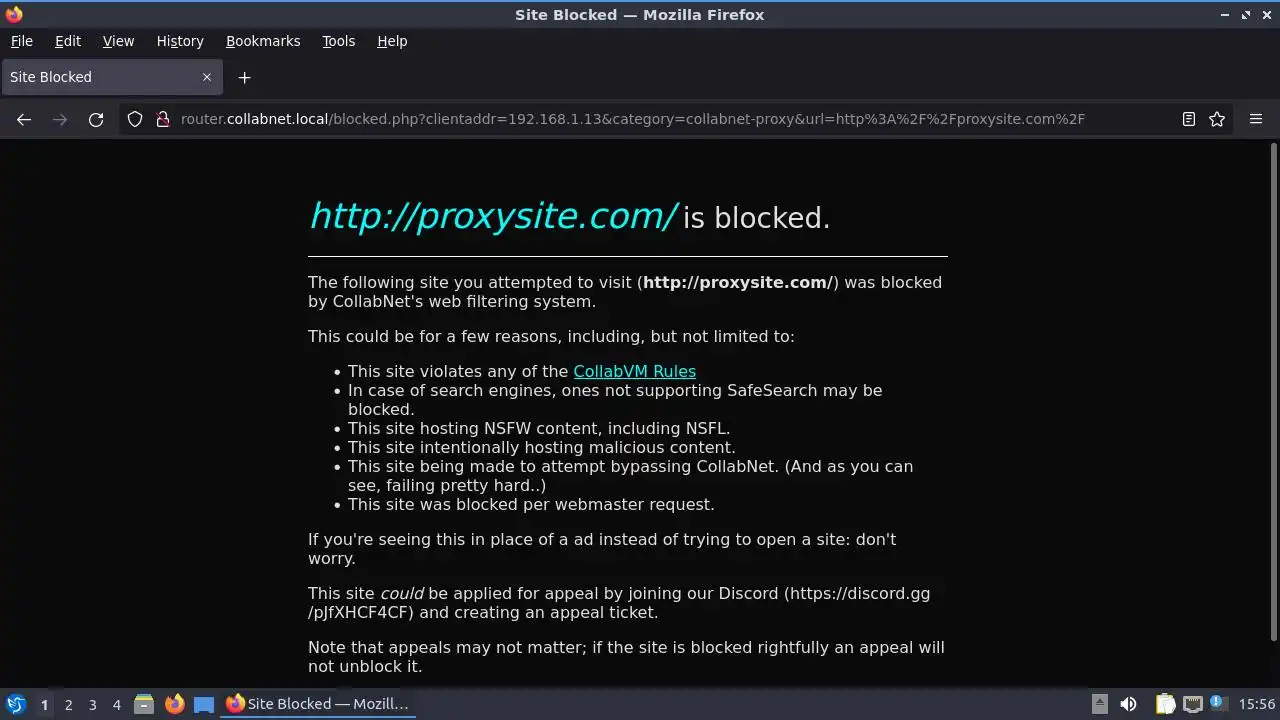Open the Help menu
The height and width of the screenshot is (720, 1280).
[392, 41]
